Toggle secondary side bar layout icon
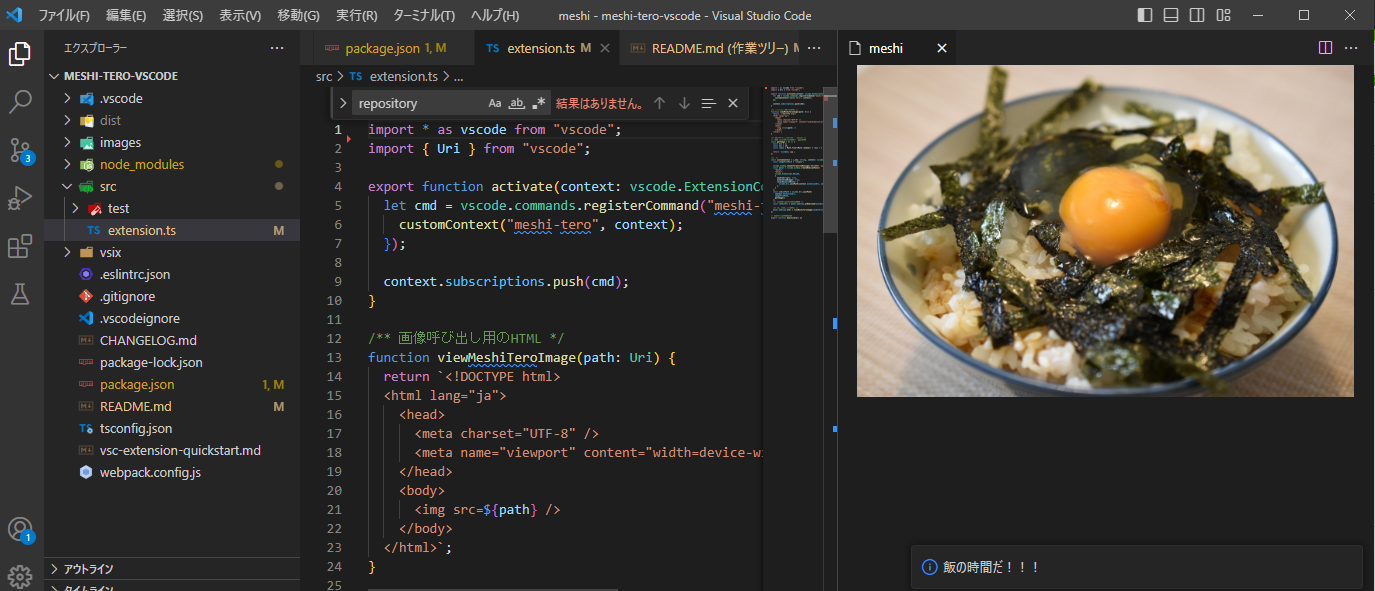This screenshot has width=1375, height=591. tap(1197, 15)
